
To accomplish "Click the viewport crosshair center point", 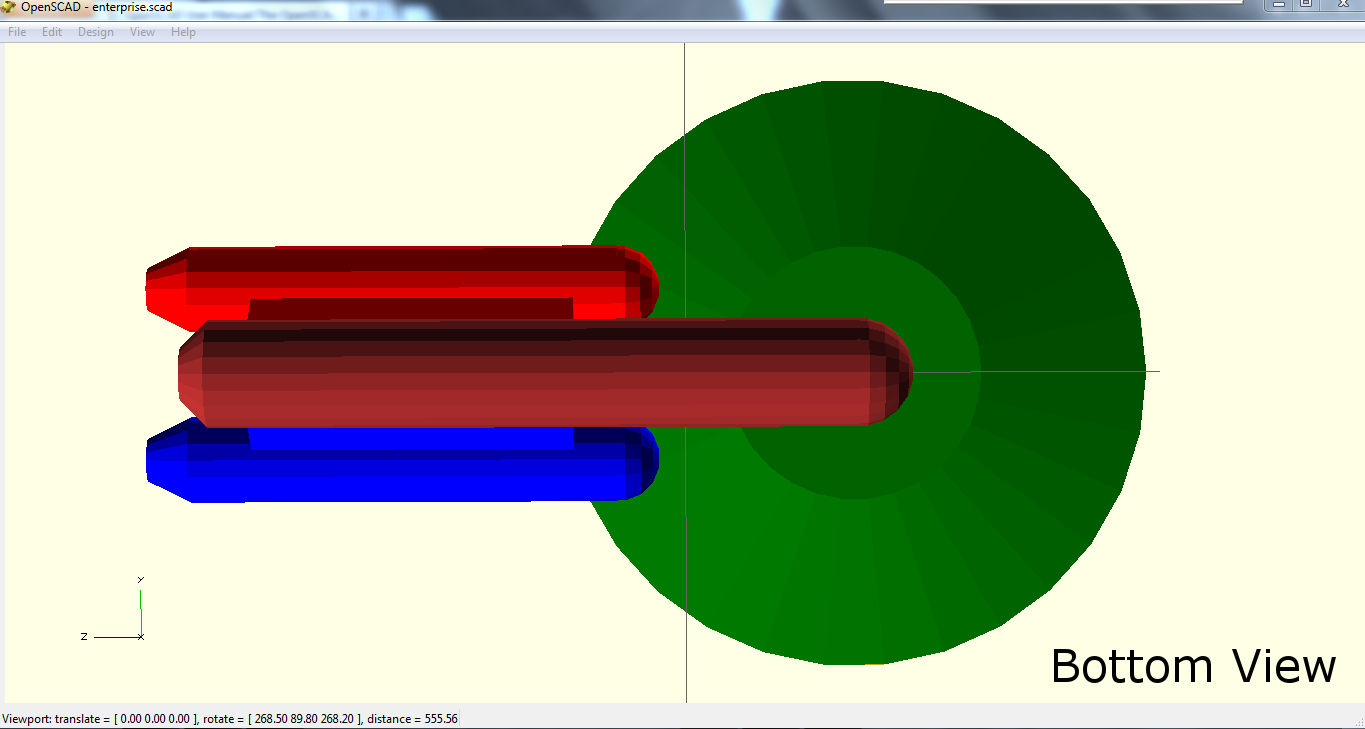I will pos(686,372).
